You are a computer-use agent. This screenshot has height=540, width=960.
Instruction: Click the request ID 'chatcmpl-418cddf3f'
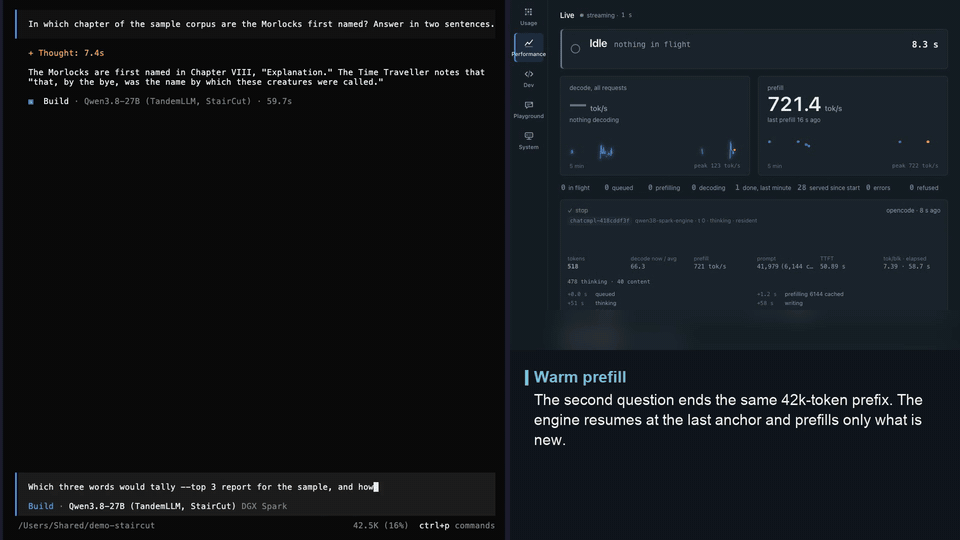(599, 221)
